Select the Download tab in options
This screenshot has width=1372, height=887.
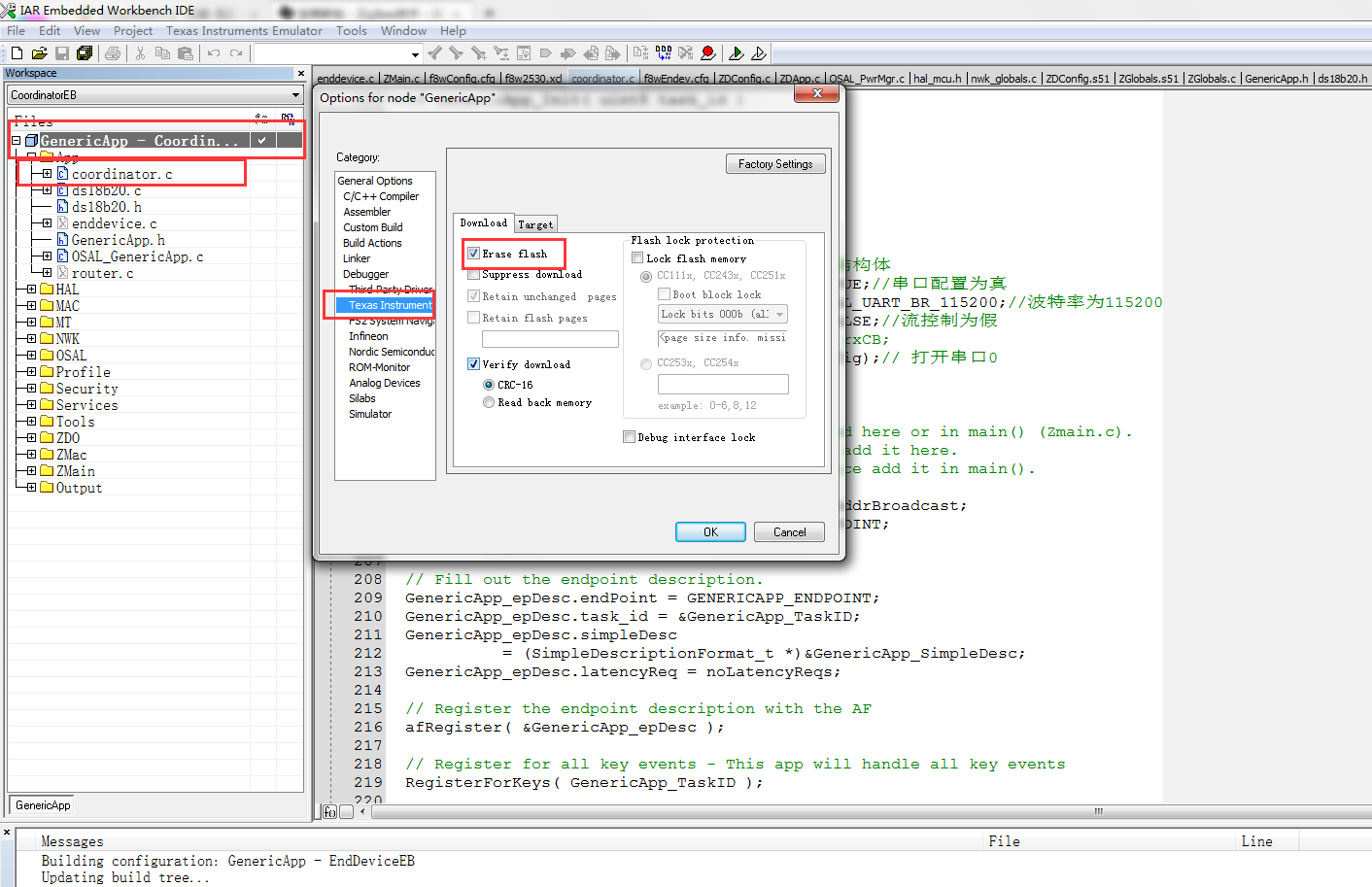tap(483, 222)
